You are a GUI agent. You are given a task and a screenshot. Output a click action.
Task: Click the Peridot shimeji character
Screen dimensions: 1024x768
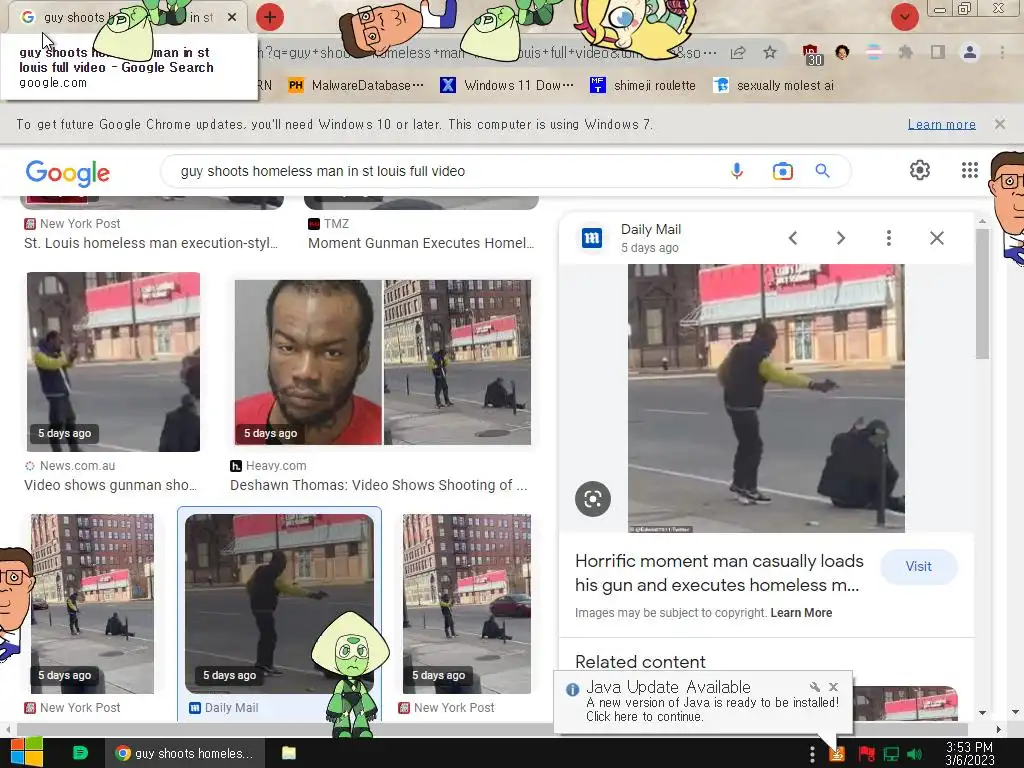350,674
